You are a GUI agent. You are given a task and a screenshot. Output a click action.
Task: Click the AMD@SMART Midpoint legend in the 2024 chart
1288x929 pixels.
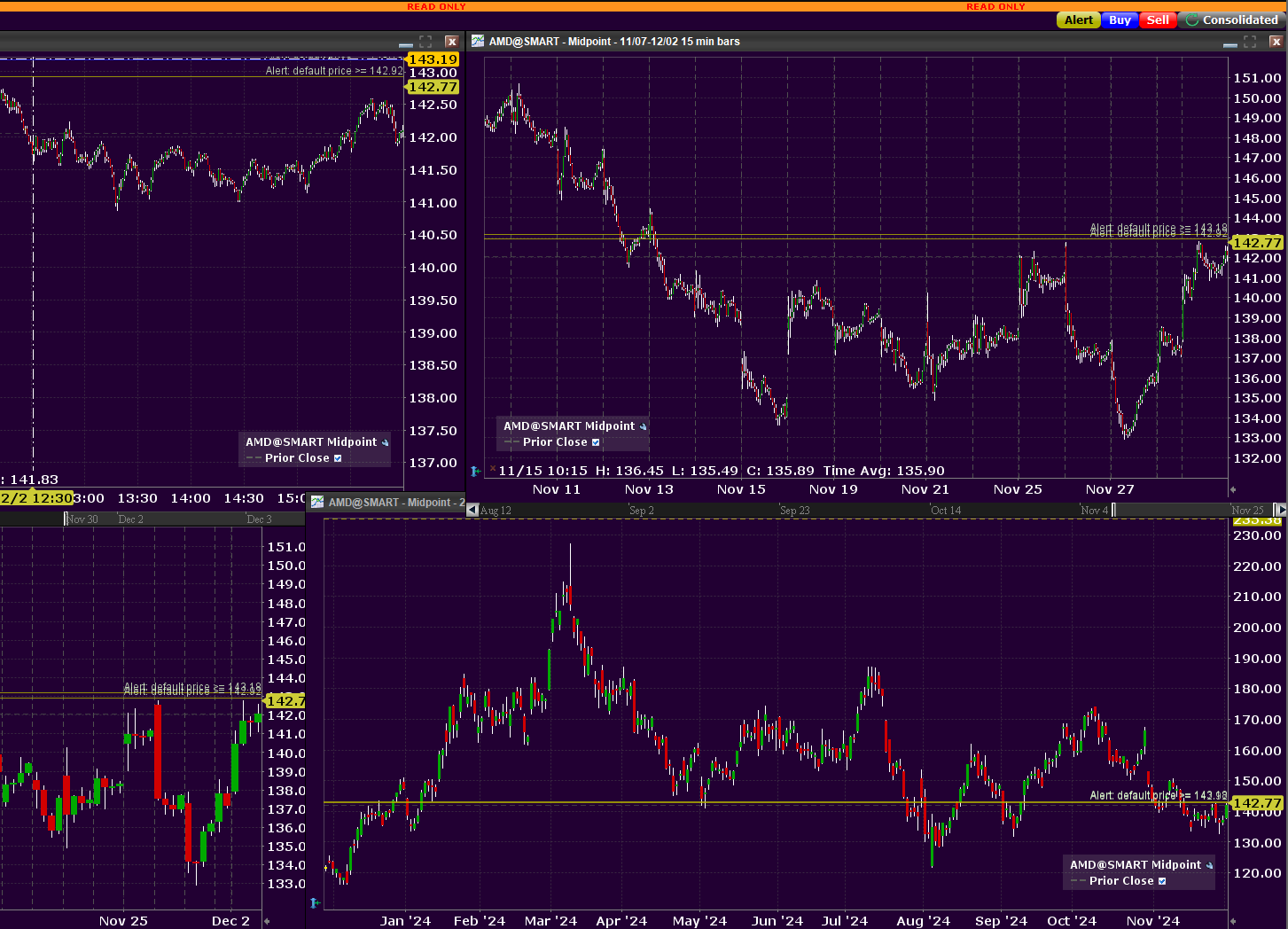pos(1135,865)
